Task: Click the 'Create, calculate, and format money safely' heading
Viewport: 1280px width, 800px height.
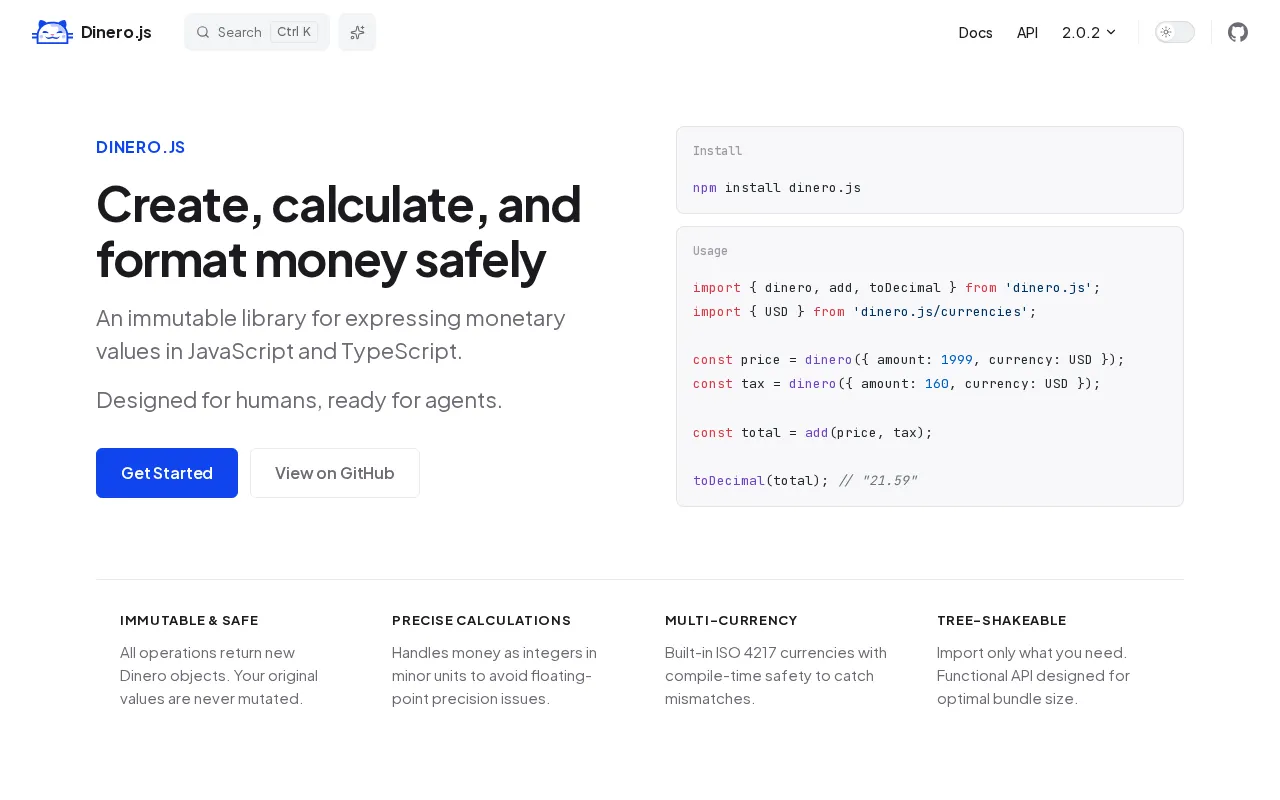Action: click(x=339, y=231)
